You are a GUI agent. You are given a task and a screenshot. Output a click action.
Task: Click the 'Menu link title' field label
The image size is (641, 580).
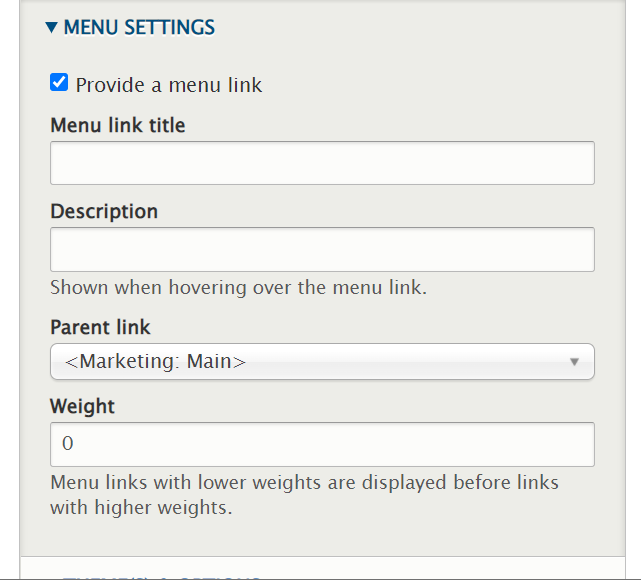point(118,126)
